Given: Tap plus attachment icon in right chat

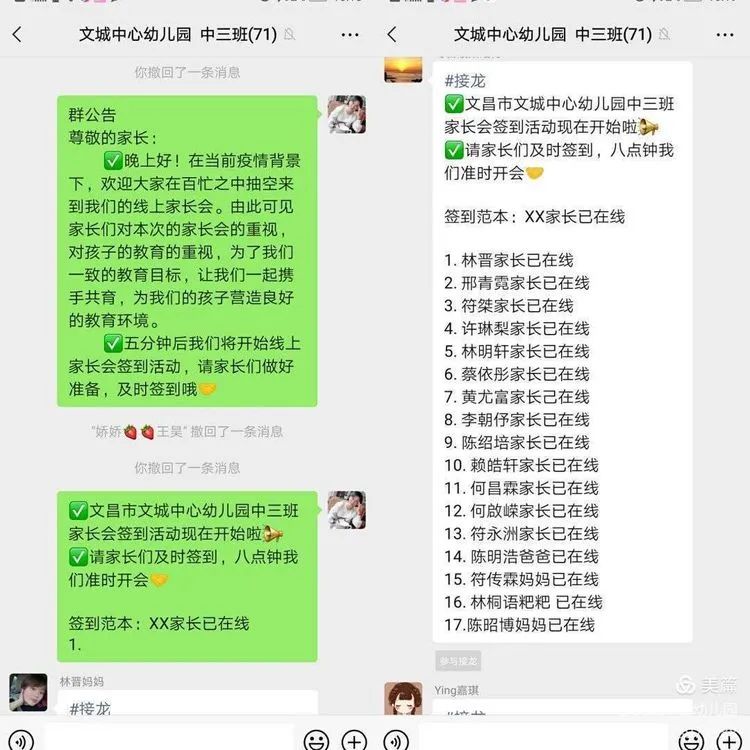Looking at the screenshot, I should click(x=729, y=741).
